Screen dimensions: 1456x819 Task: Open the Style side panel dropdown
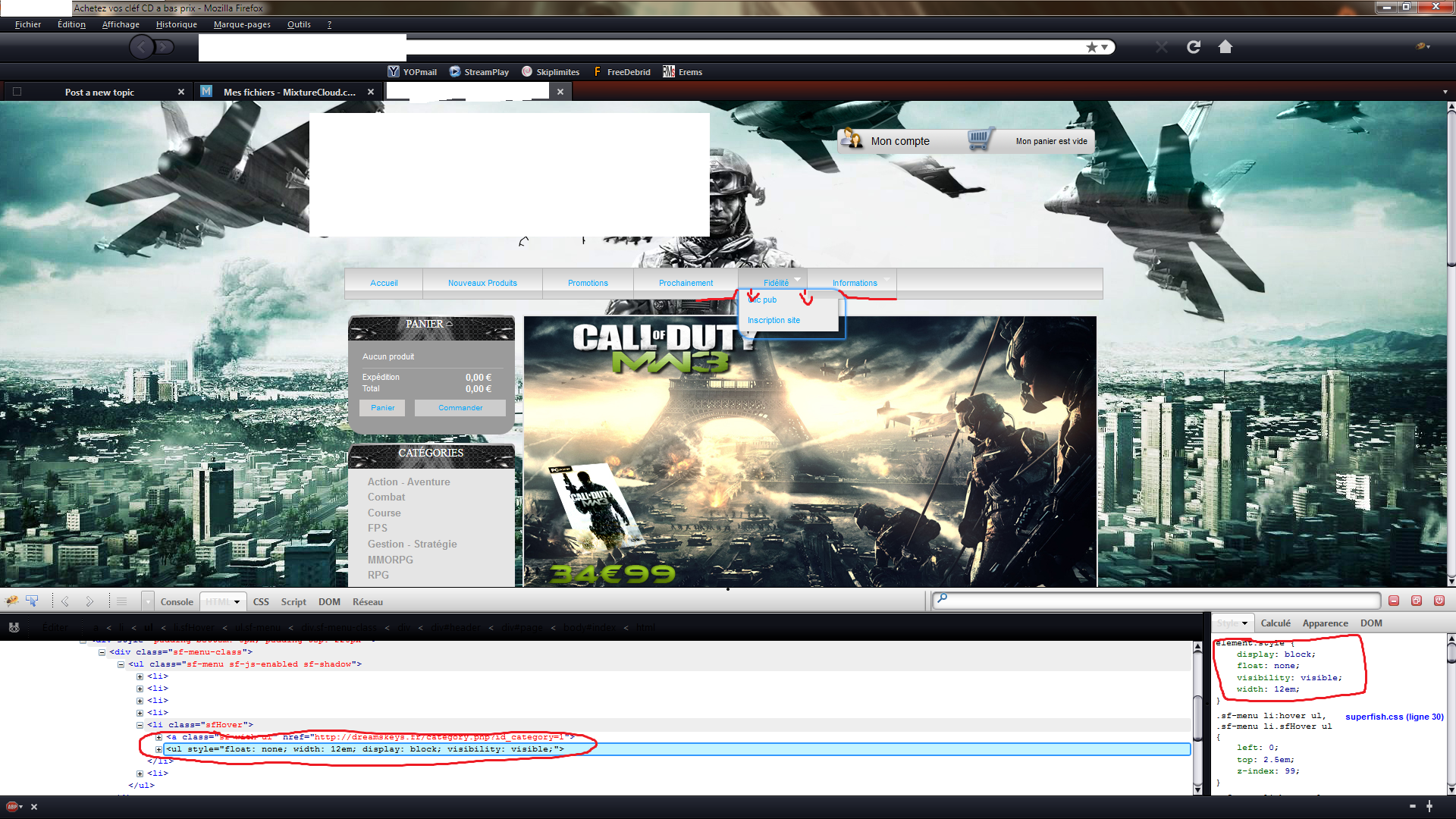1244,623
